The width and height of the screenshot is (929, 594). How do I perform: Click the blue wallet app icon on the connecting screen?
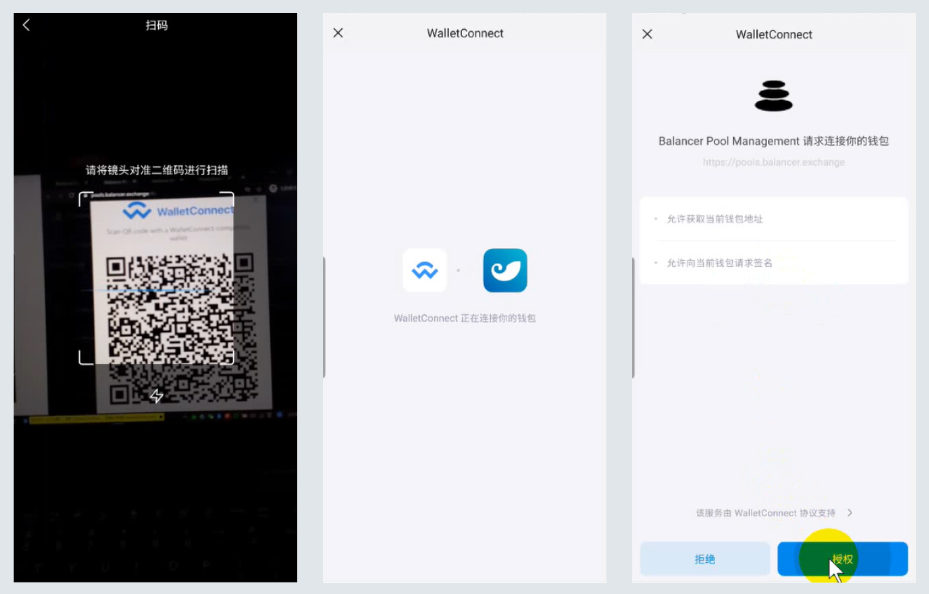click(505, 271)
